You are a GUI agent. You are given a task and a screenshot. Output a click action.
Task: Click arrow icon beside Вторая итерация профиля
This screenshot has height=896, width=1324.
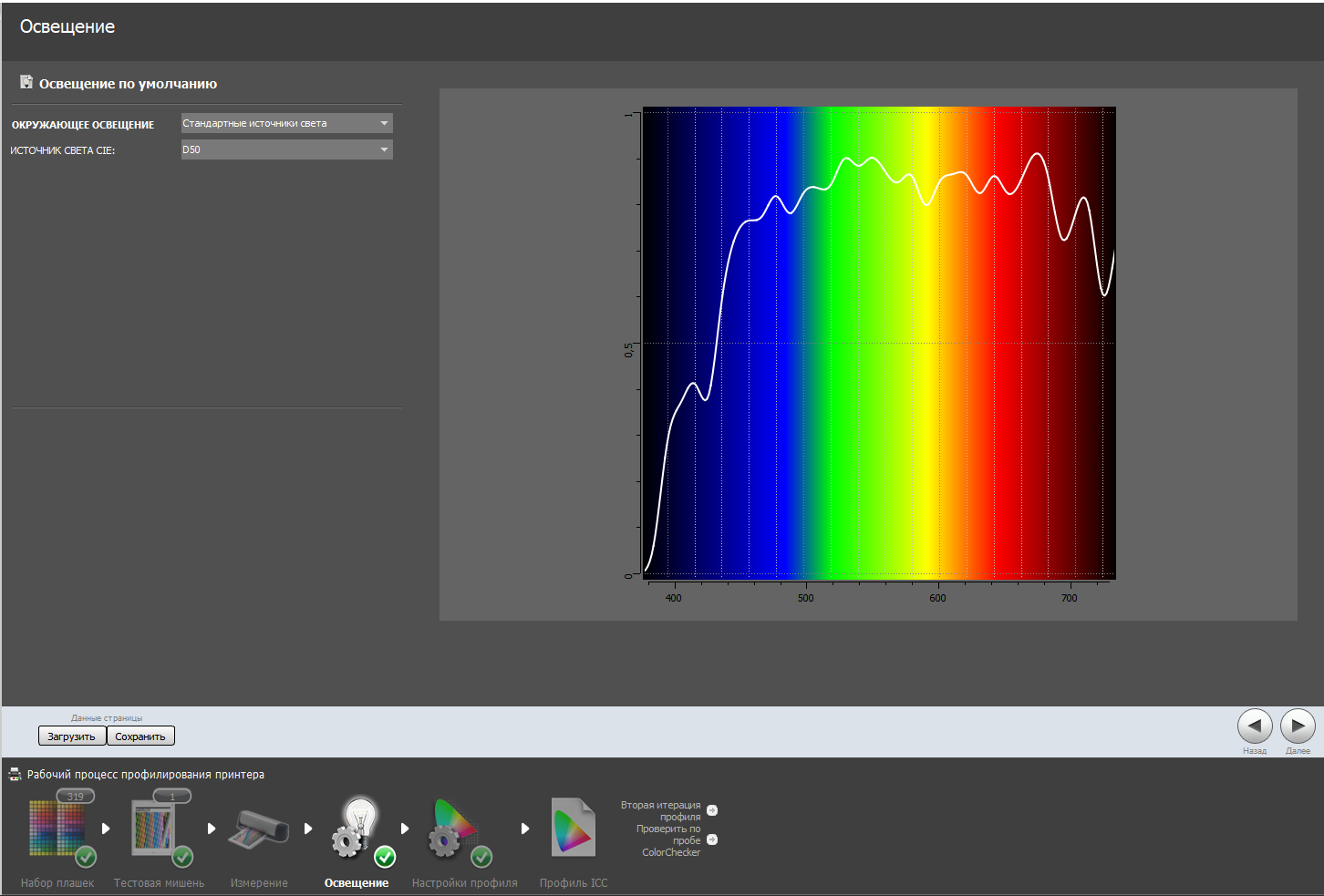[x=712, y=810]
